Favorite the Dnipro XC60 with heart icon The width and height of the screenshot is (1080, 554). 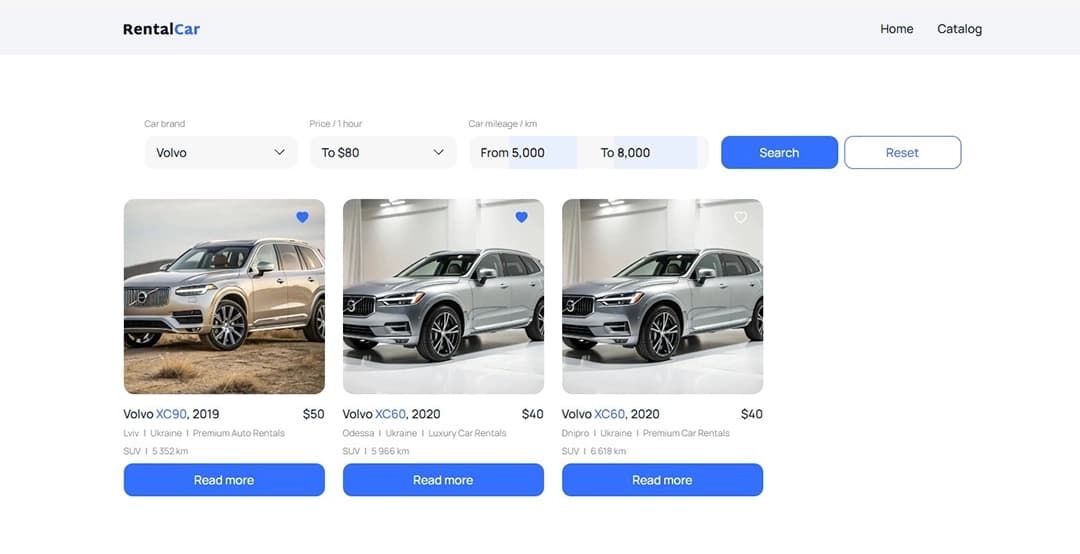(x=740, y=217)
